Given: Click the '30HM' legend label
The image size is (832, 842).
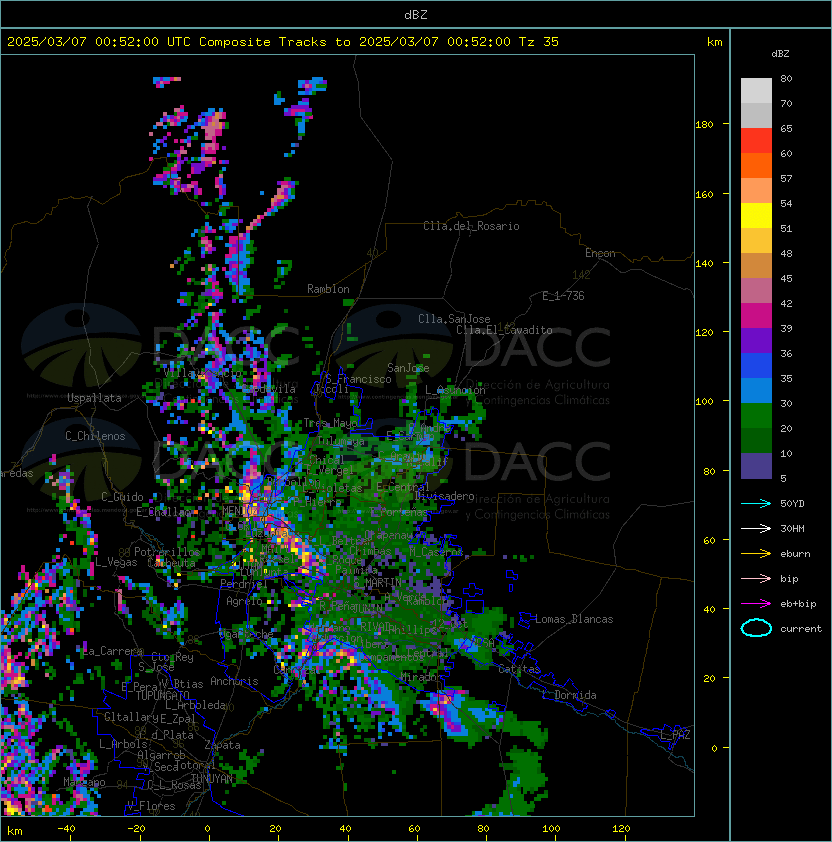Looking at the screenshot, I should (792, 528).
